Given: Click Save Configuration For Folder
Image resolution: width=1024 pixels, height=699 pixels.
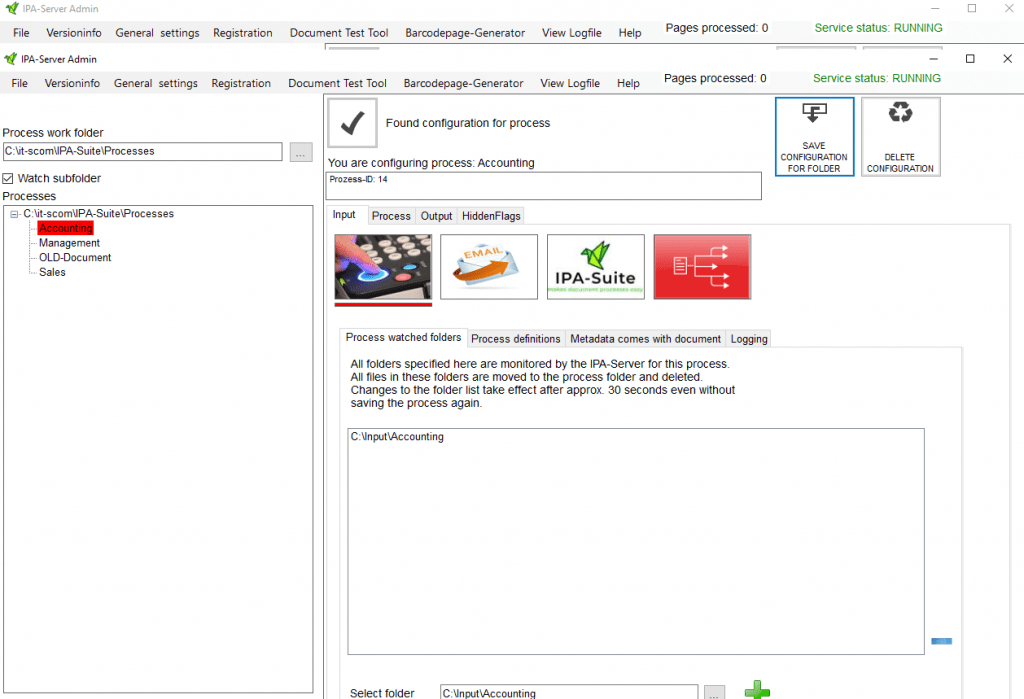Looking at the screenshot, I should 814,137.
